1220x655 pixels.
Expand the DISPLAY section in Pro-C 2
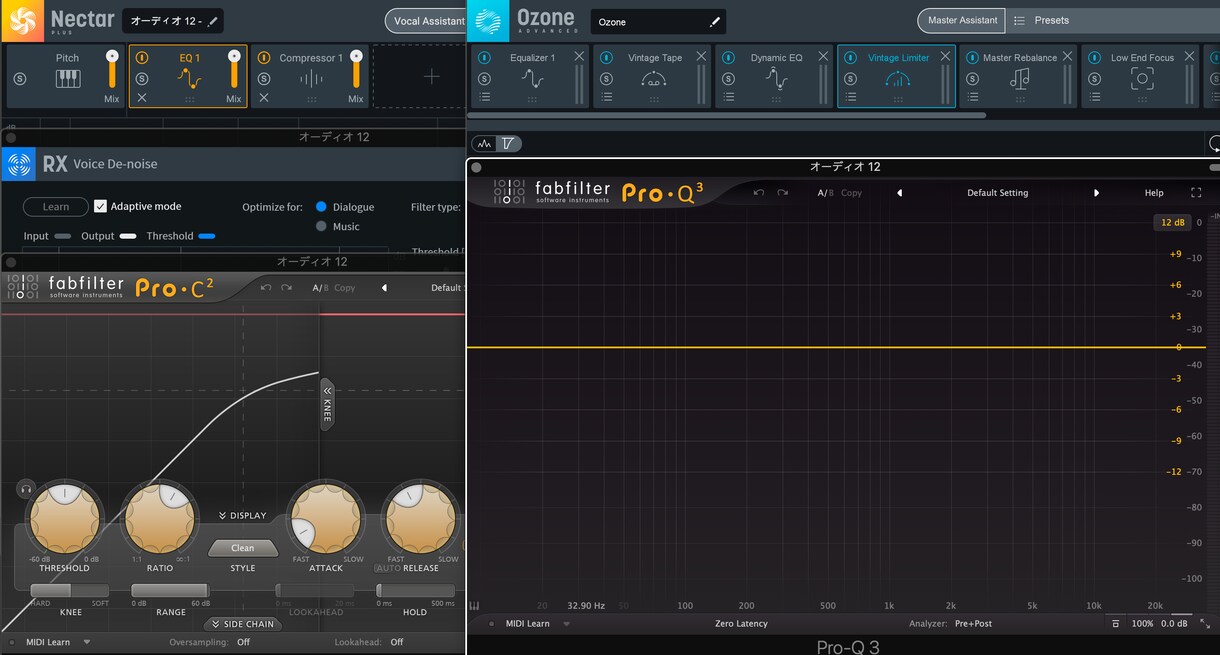tap(243, 516)
